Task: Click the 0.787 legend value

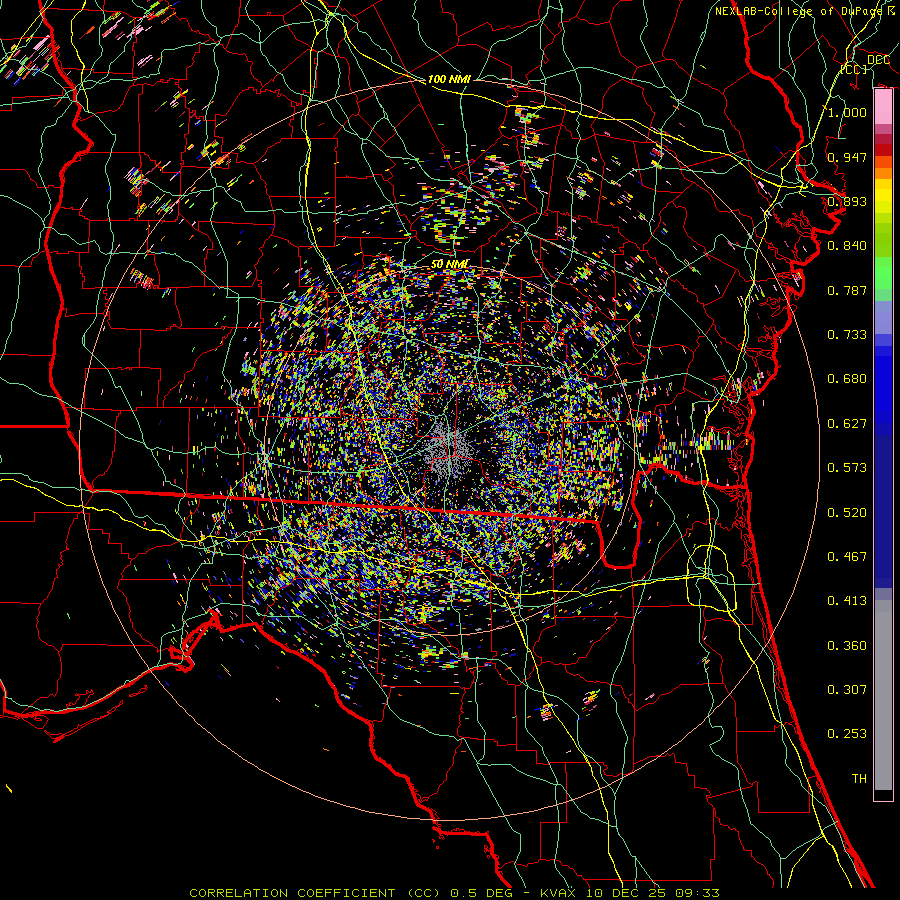Action: (x=847, y=290)
